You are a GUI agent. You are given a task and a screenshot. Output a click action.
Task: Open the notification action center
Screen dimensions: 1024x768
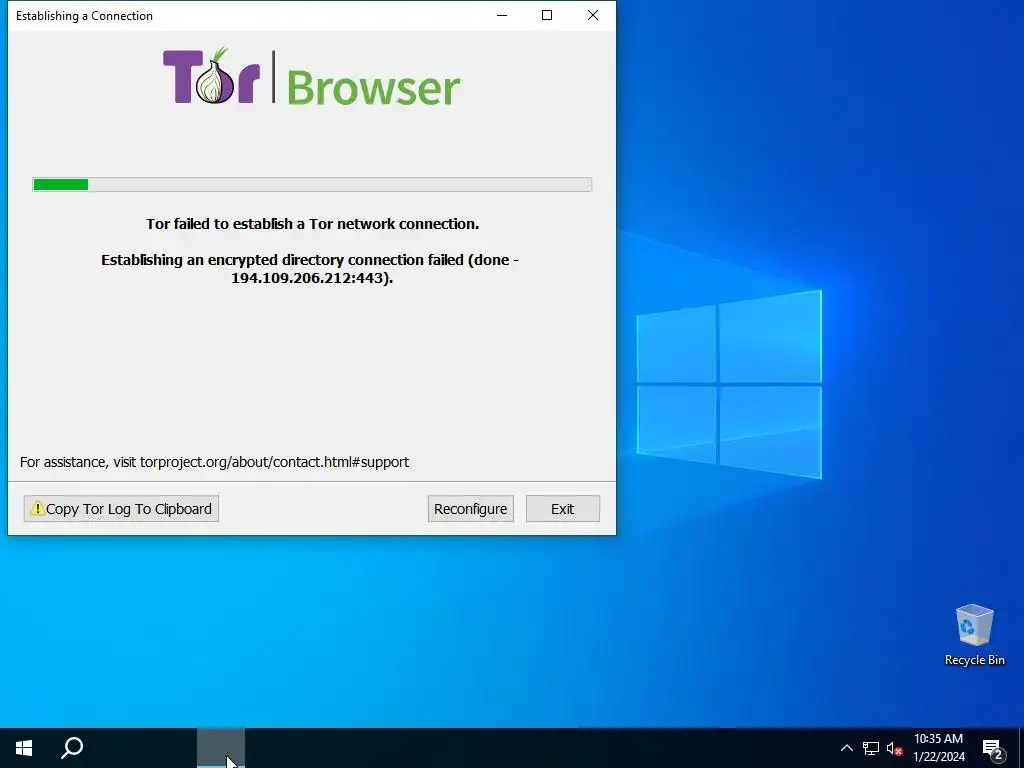click(x=992, y=748)
